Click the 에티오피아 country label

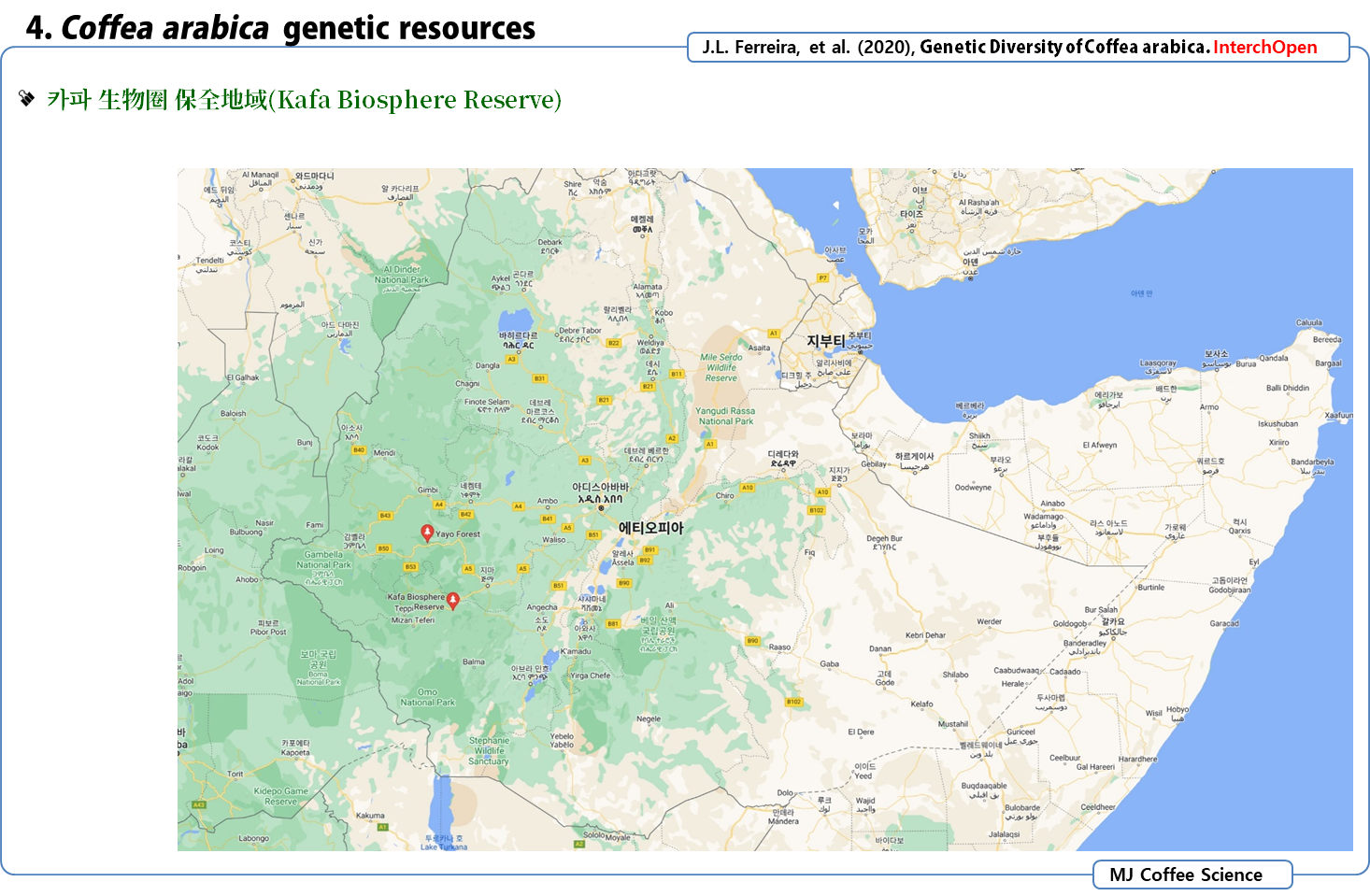point(651,528)
